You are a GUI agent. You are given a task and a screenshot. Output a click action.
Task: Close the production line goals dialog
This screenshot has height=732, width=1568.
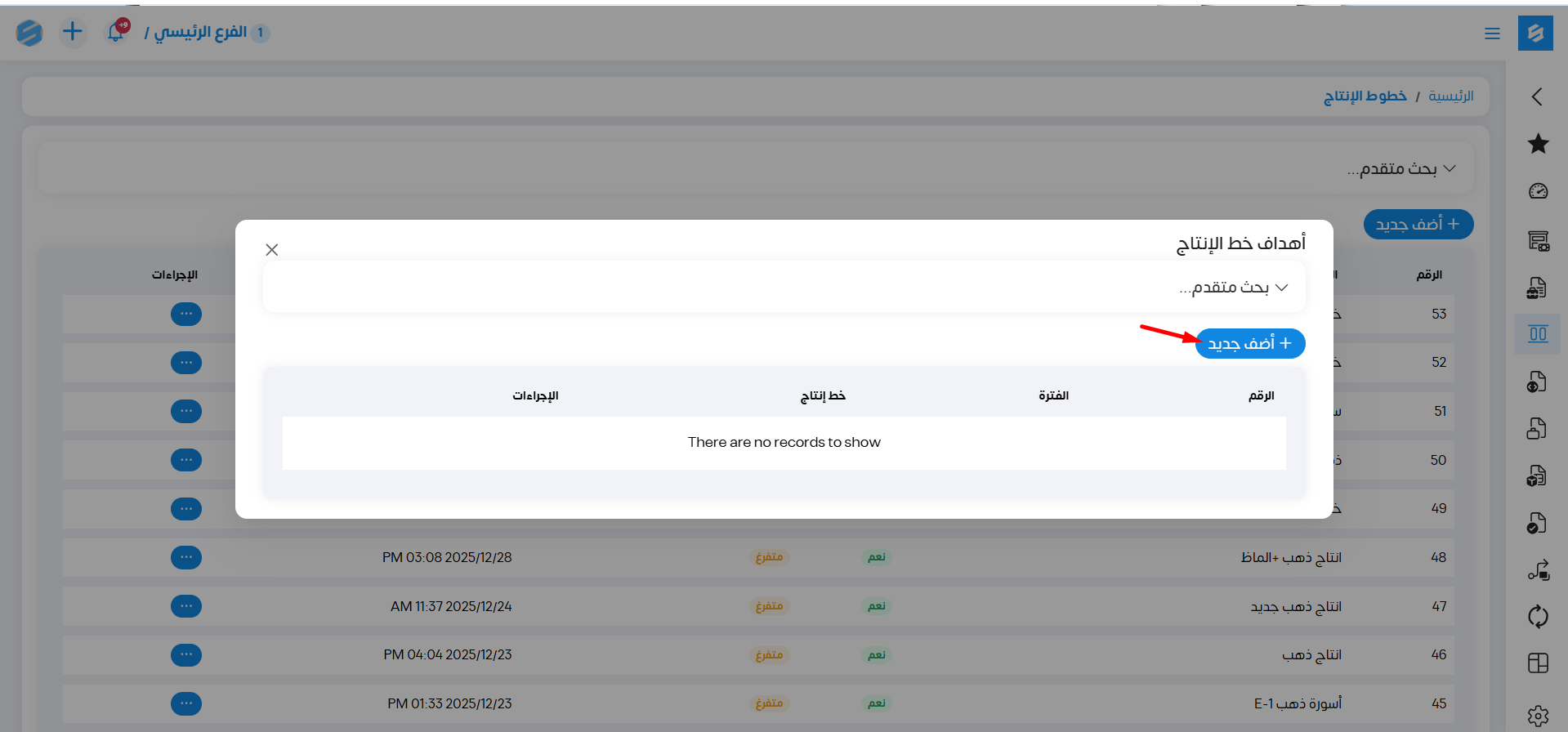click(x=272, y=250)
